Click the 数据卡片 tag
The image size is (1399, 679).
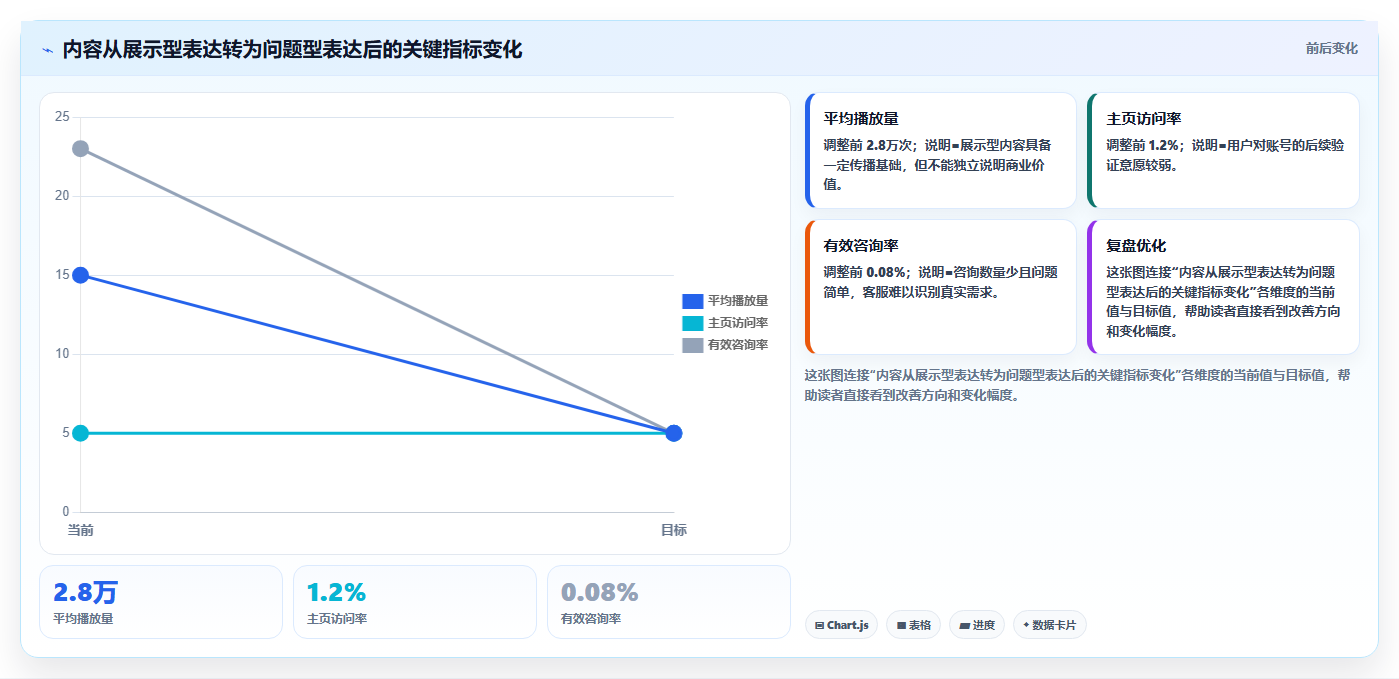[1049, 625]
